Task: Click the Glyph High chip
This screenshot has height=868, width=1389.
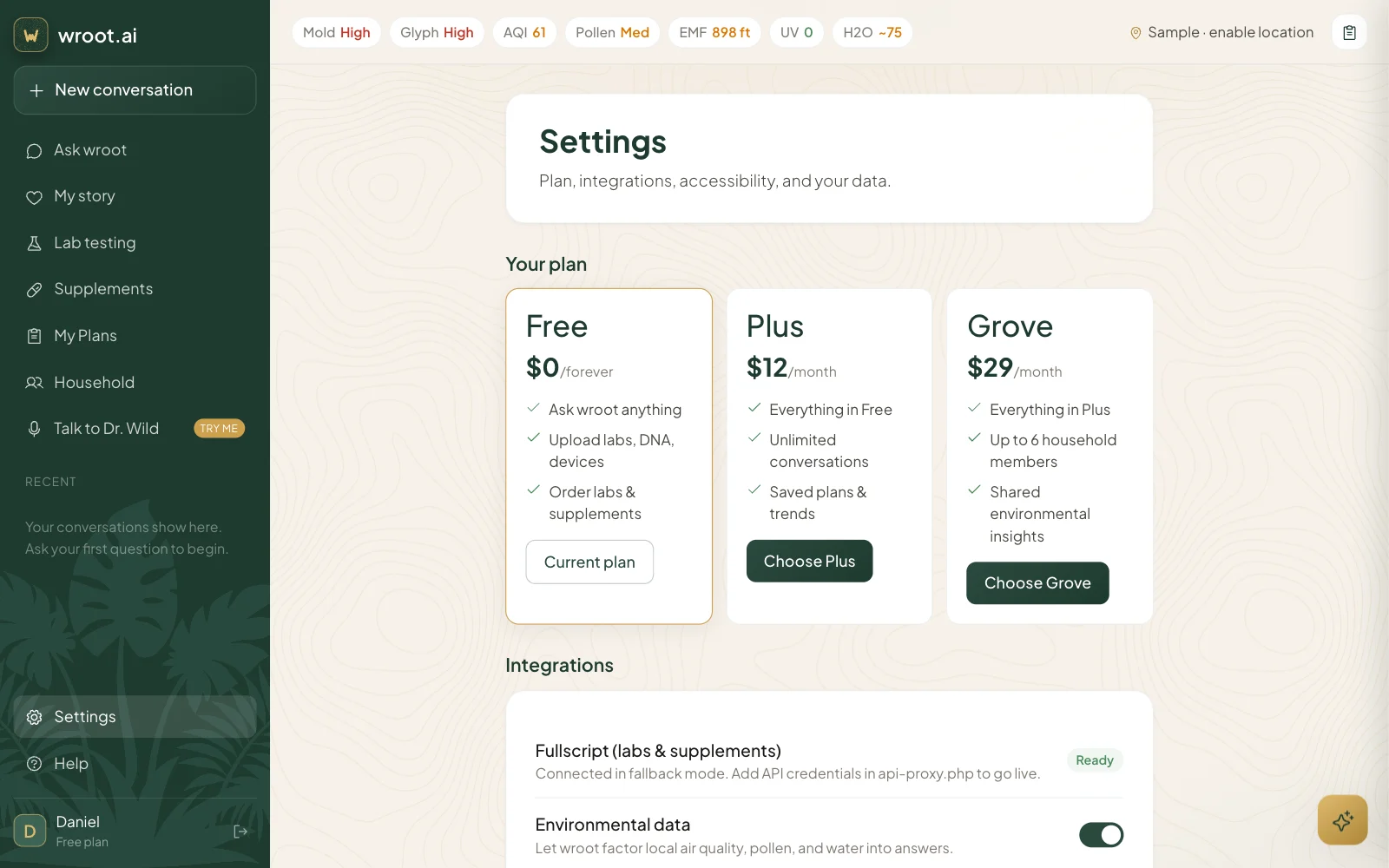Action: 437,32
